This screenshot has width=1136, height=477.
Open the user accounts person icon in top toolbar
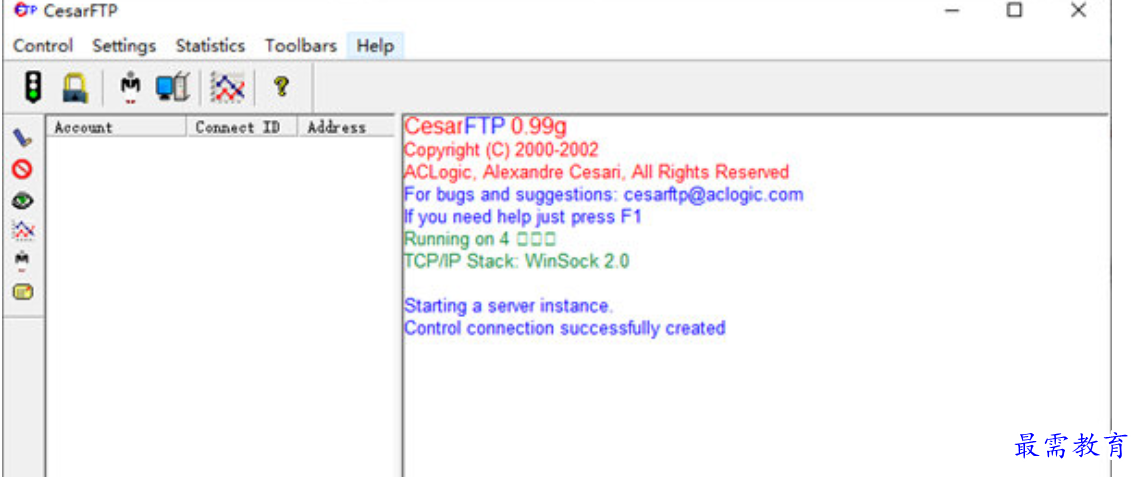pyautogui.click(x=130, y=88)
